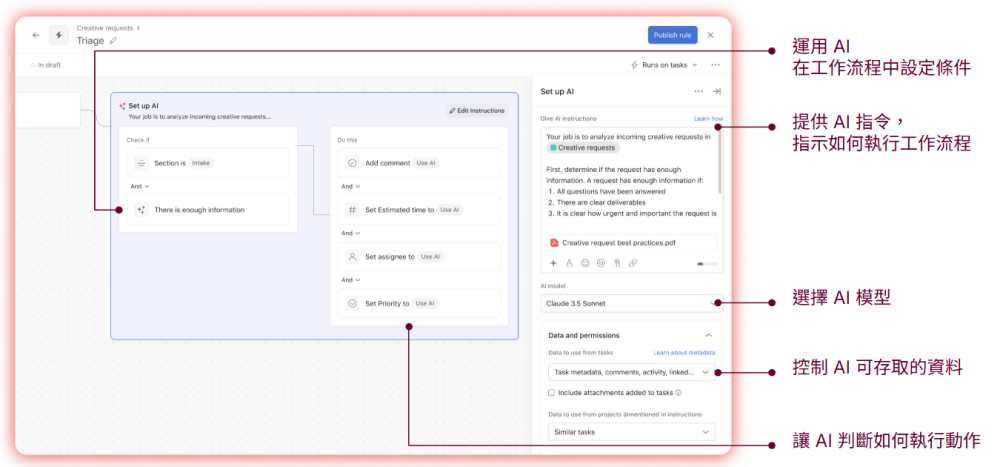Open the Task metadata data dropdown
The image size is (1000, 467).
630,372
